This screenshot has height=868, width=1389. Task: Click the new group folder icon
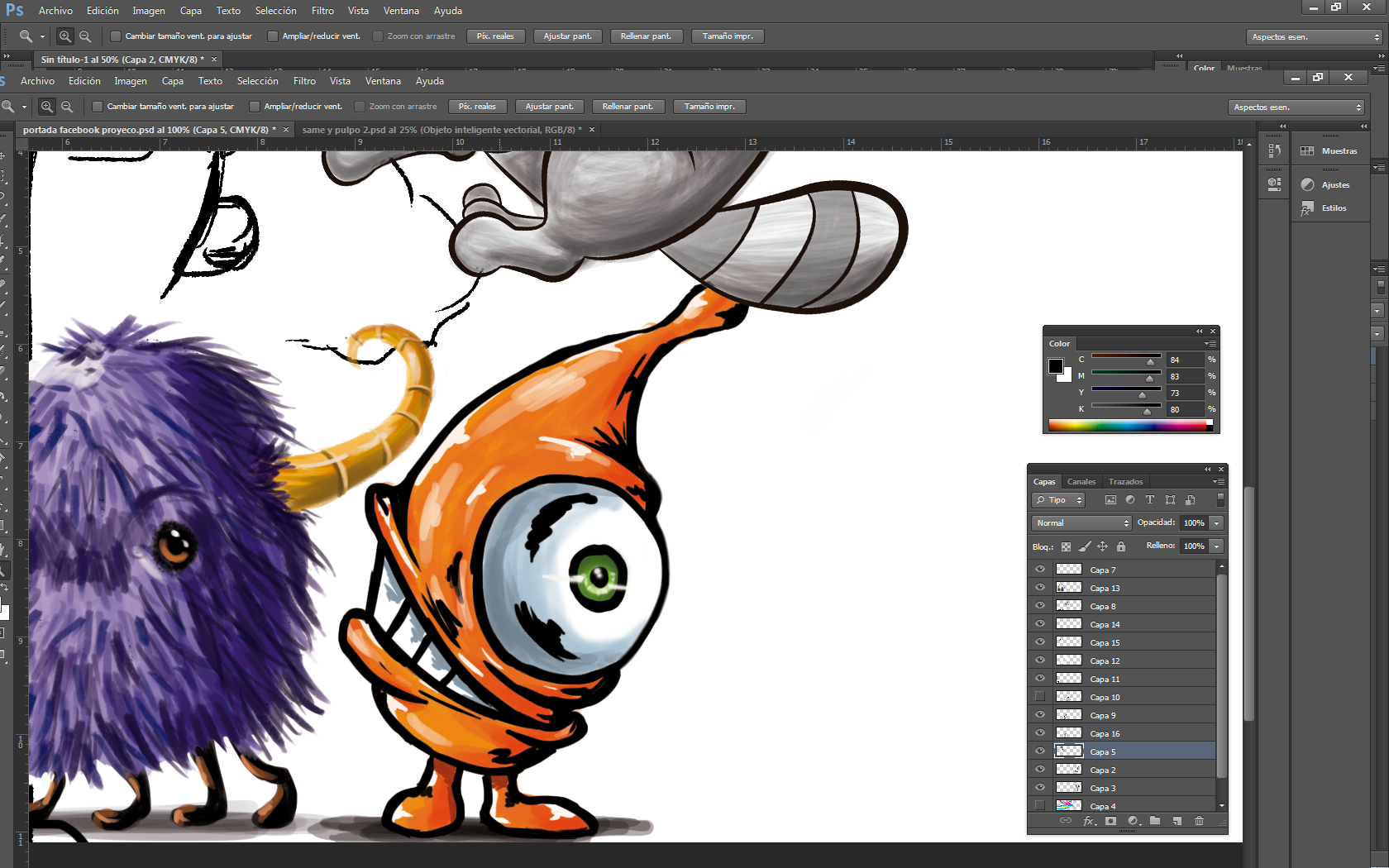click(1155, 821)
